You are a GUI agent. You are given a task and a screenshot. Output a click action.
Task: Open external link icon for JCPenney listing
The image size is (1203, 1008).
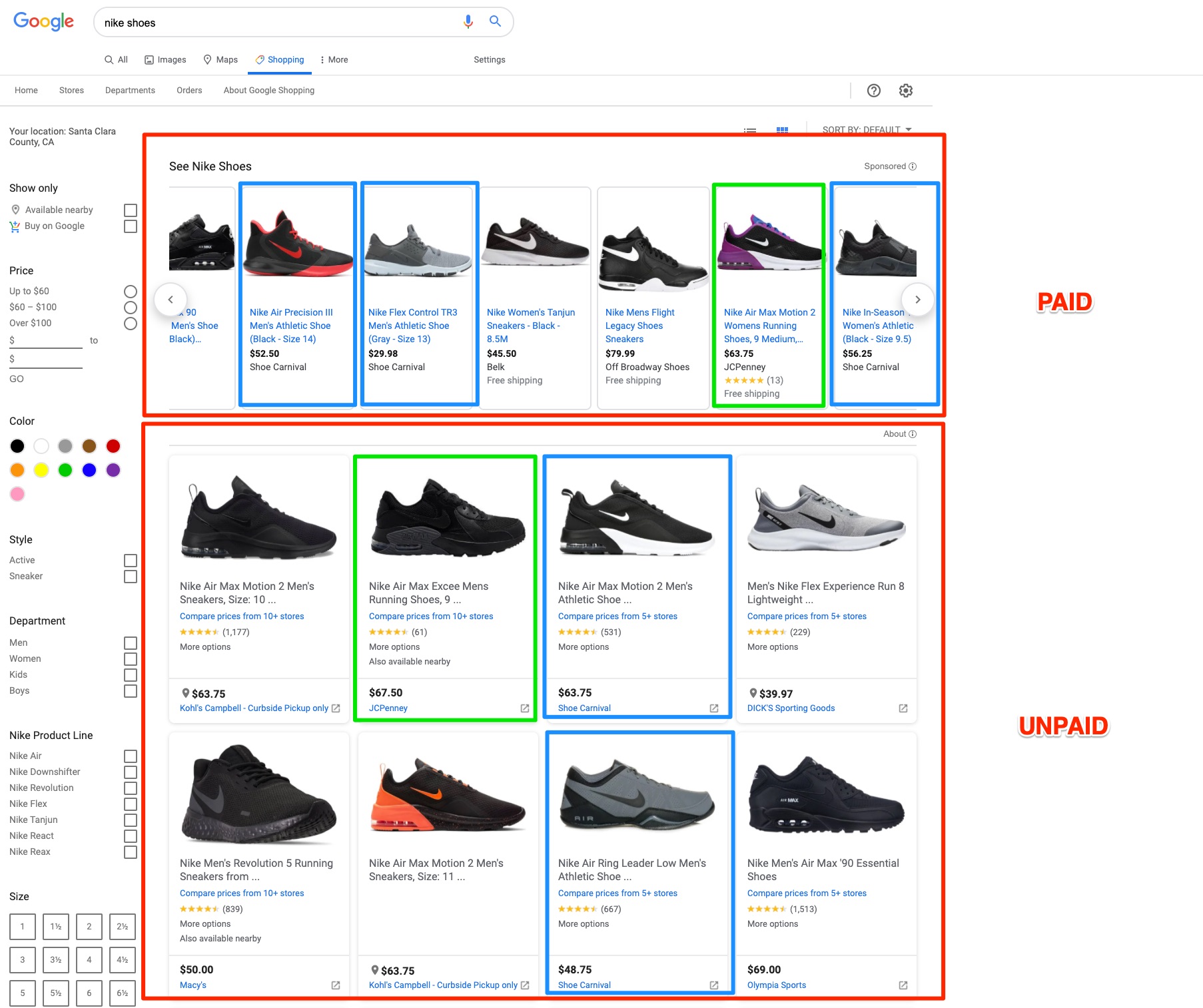click(525, 708)
